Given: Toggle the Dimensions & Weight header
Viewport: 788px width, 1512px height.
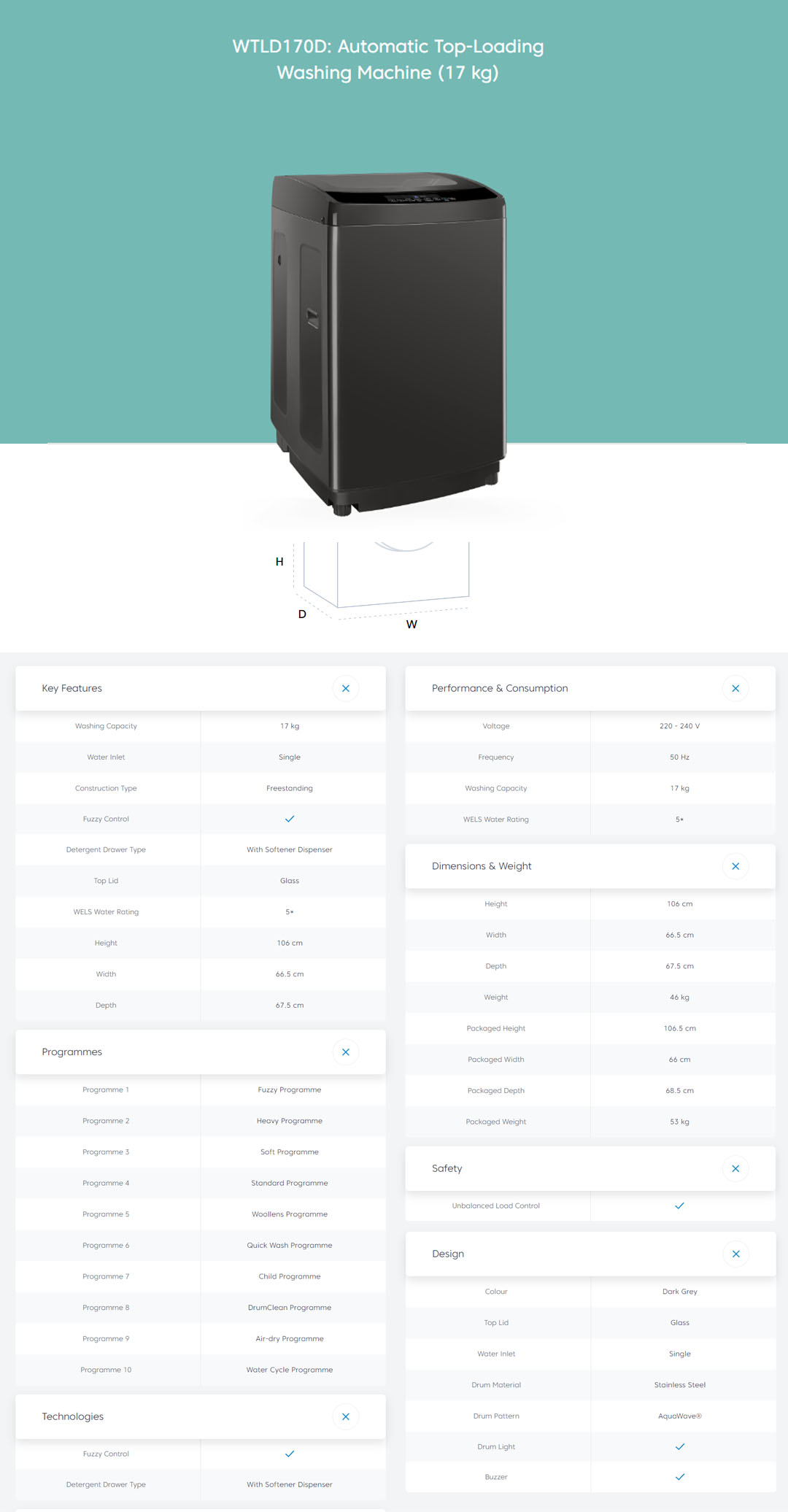Looking at the screenshot, I should click(x=482, y=866).
